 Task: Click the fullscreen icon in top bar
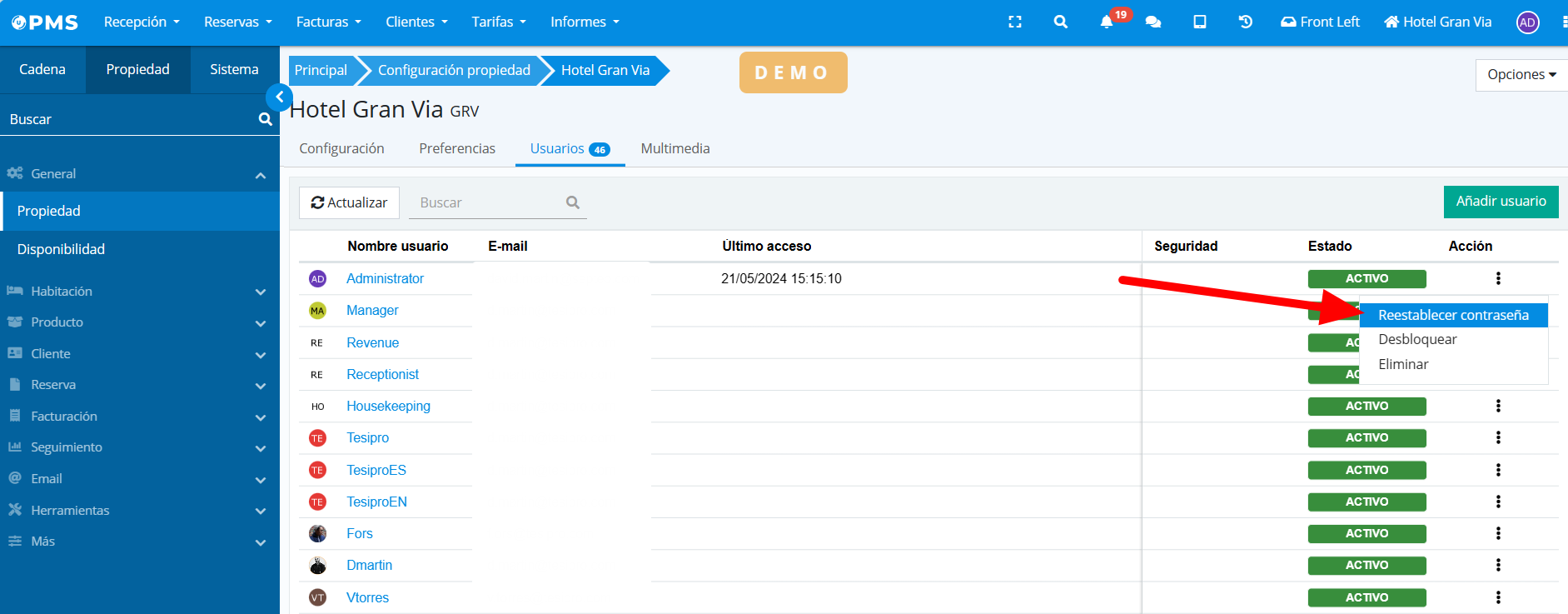[x=1014, y=22]
